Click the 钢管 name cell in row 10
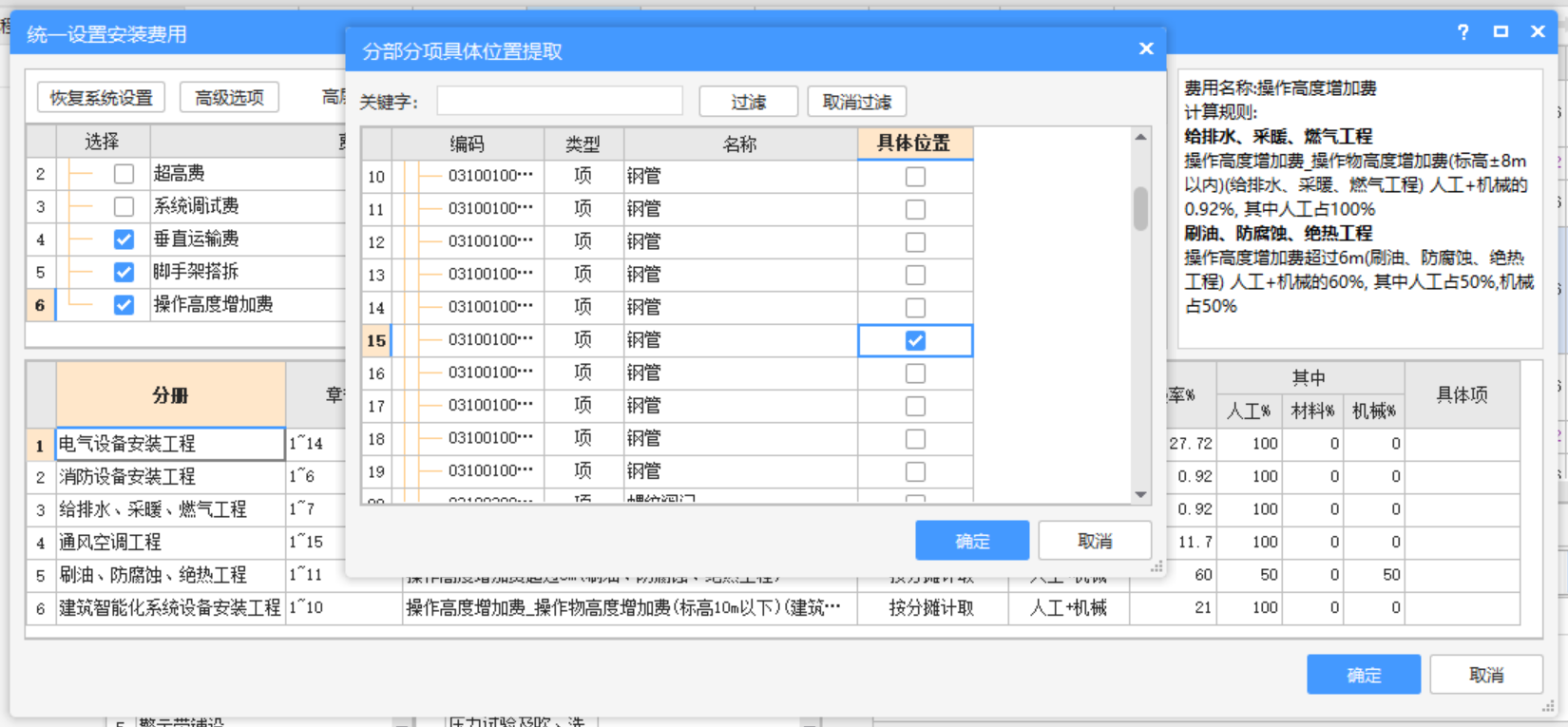 [740, 176]
